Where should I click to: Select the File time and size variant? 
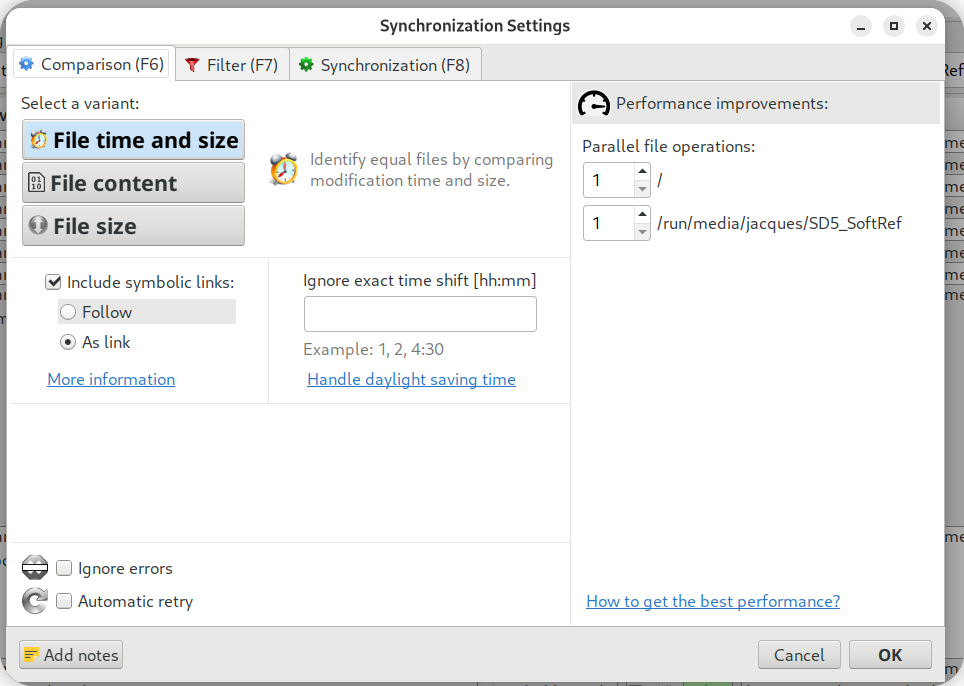[133, 140]
